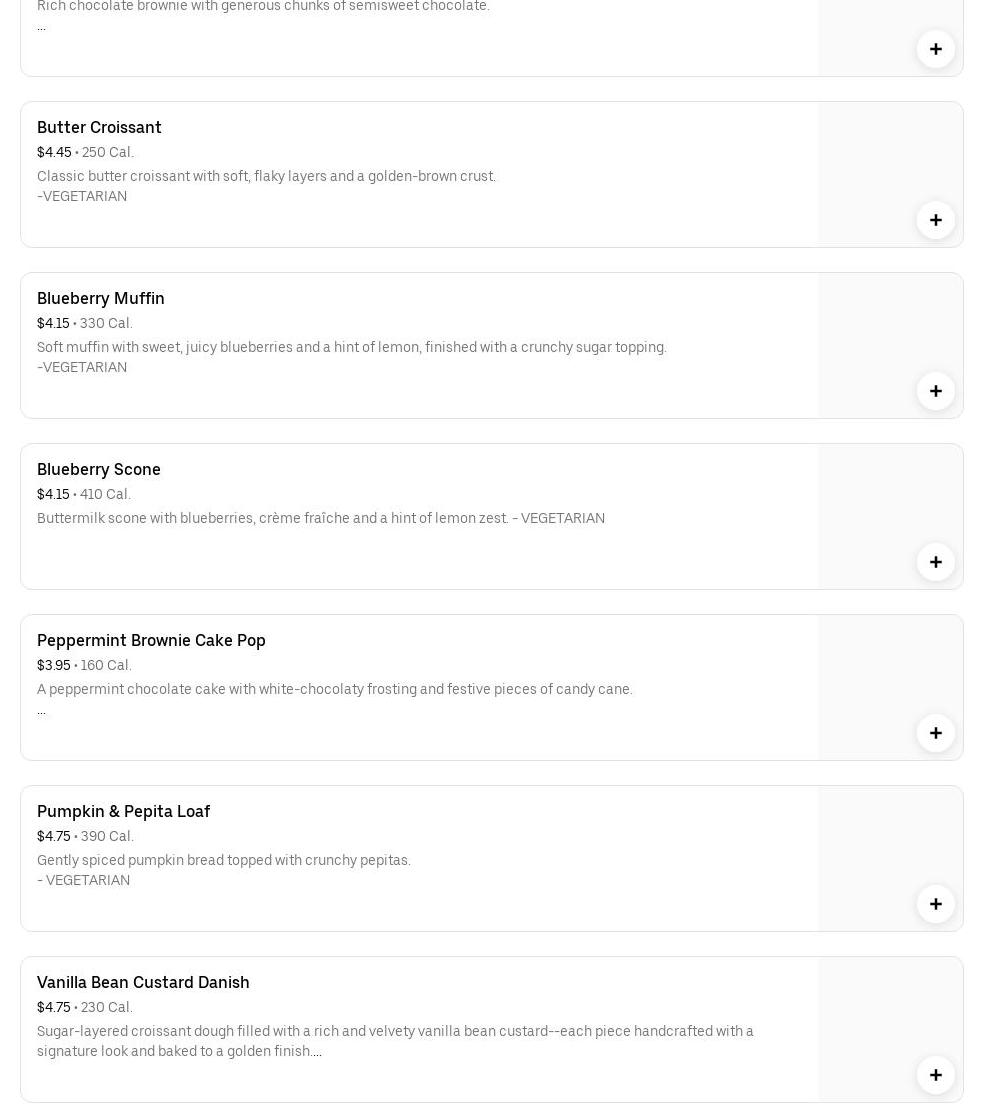Screen dimensions: 984x1113
Task: Add Butter Croissant to the order
Action: [935, 220]
